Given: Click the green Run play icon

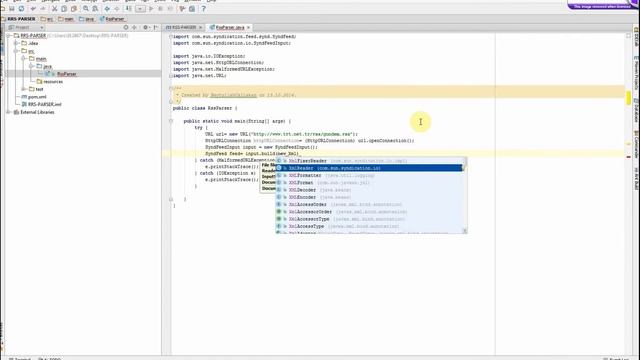Looking at the screenshot, I should click(151, 9).
